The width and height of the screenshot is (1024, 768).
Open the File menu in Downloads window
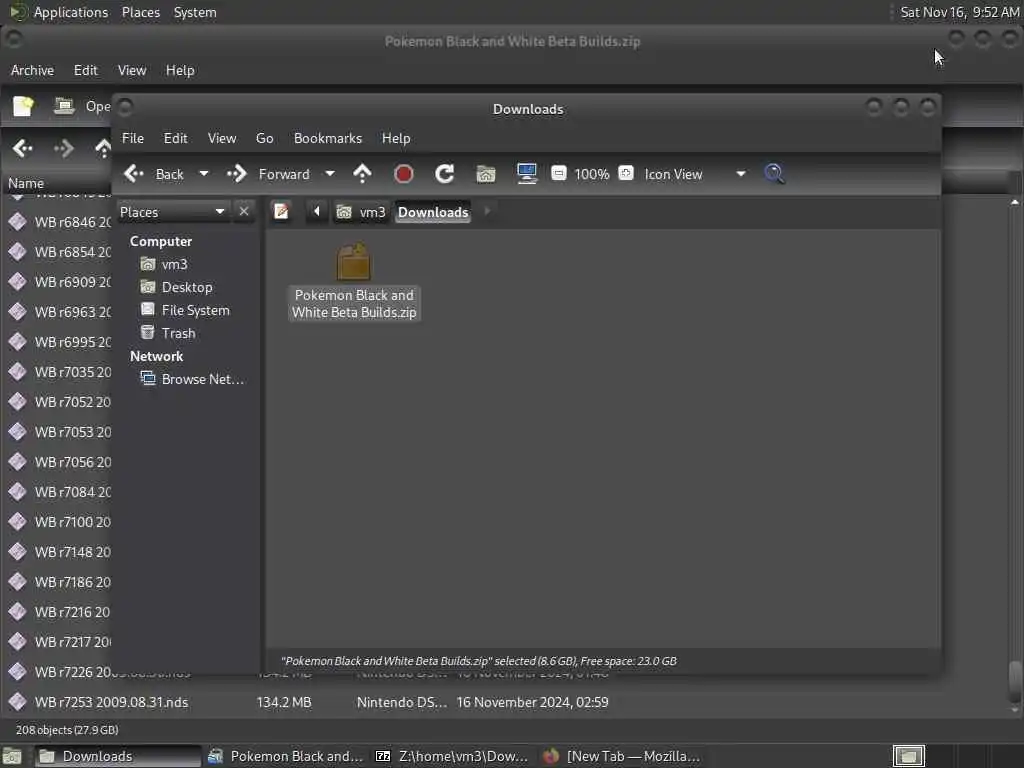[x=133, y=138]
